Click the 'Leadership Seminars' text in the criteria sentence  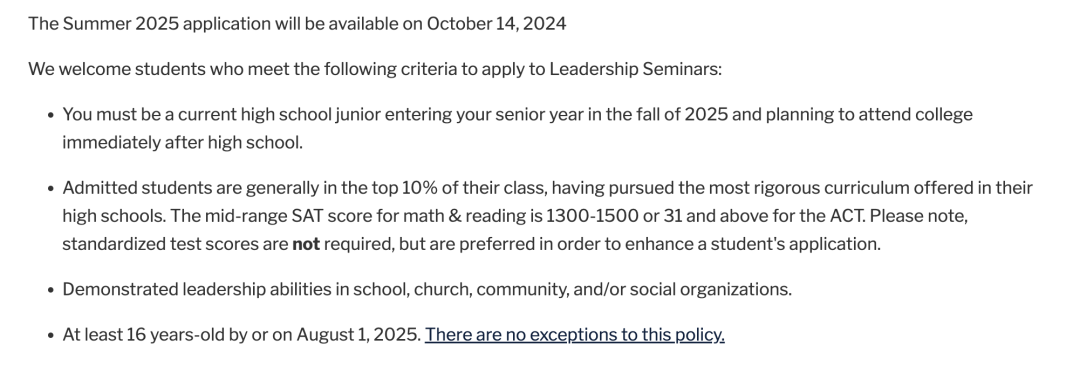633,70
